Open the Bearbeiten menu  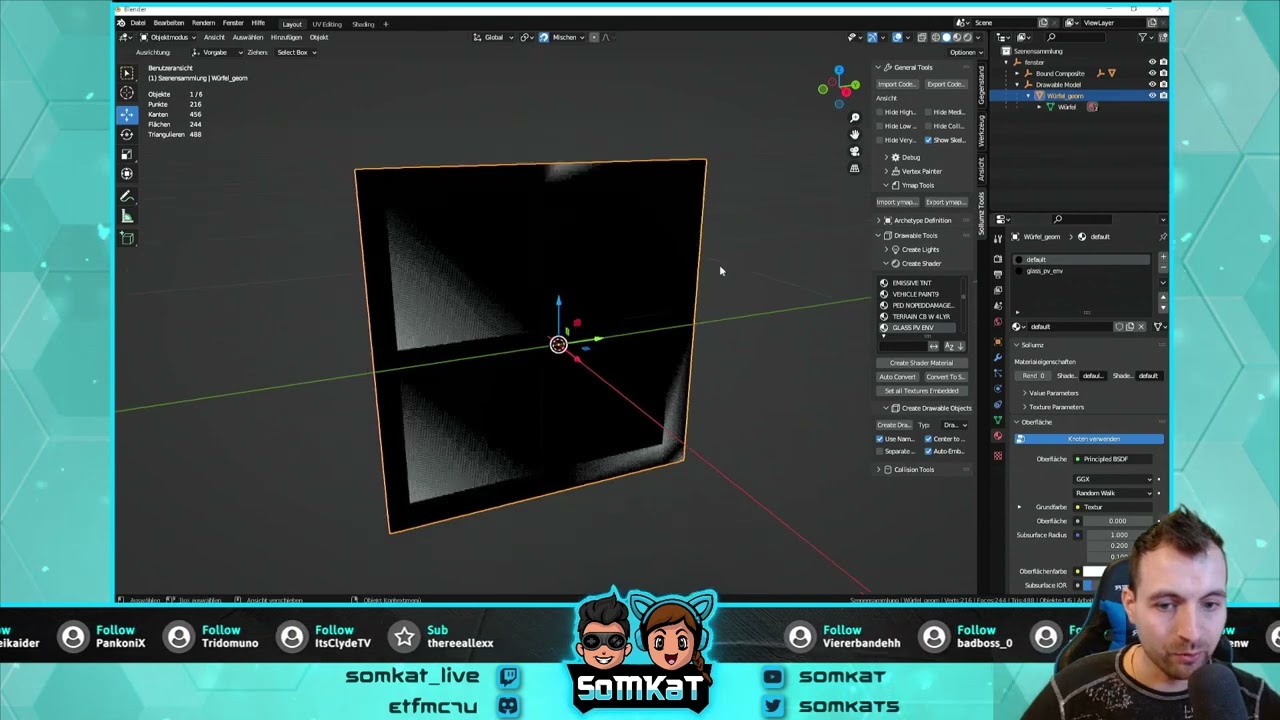[168, 23]
